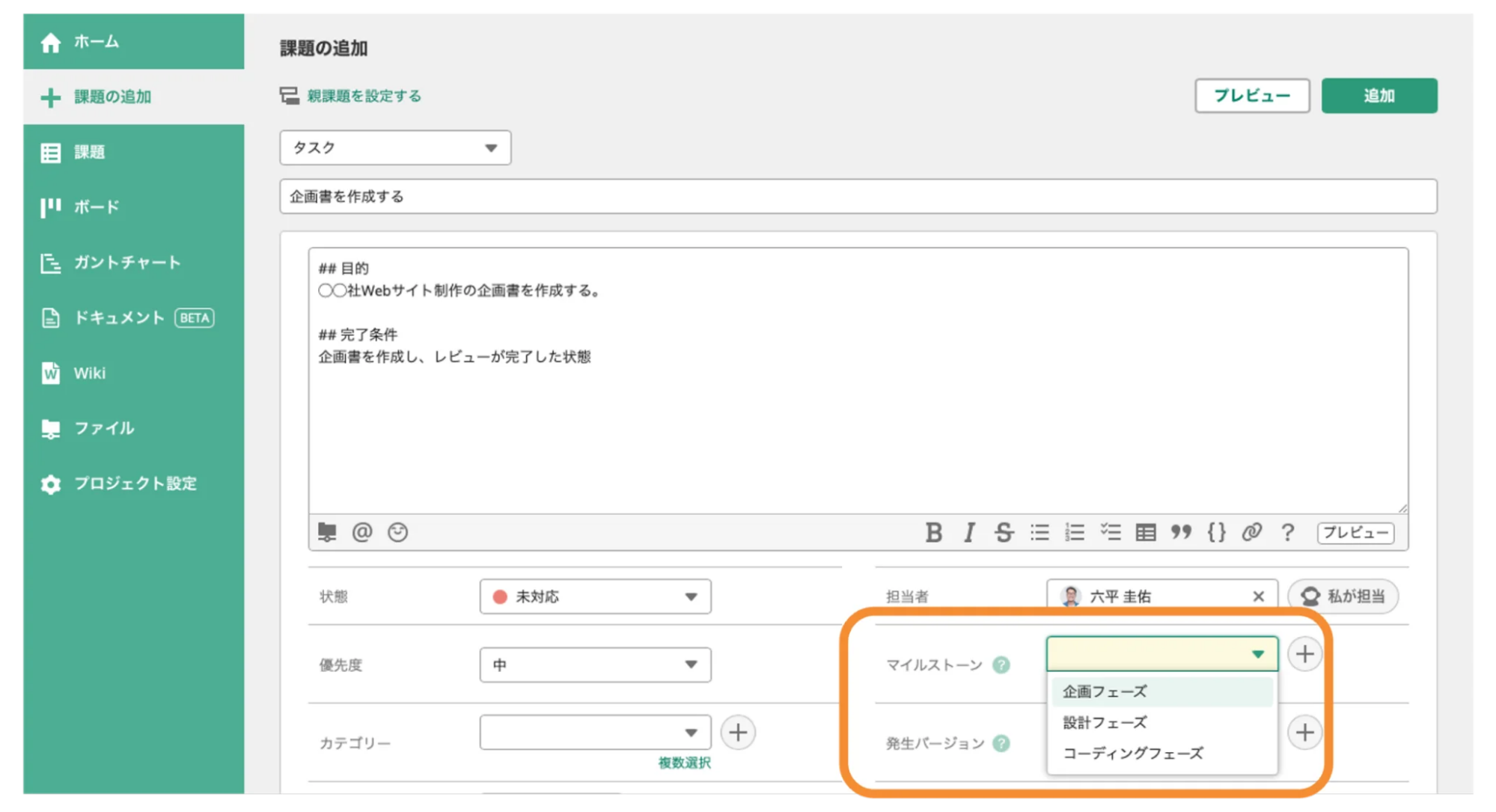Click the editor toolbar プレビュー button
Viewport: 1496px width, 812px height.
1355,533
